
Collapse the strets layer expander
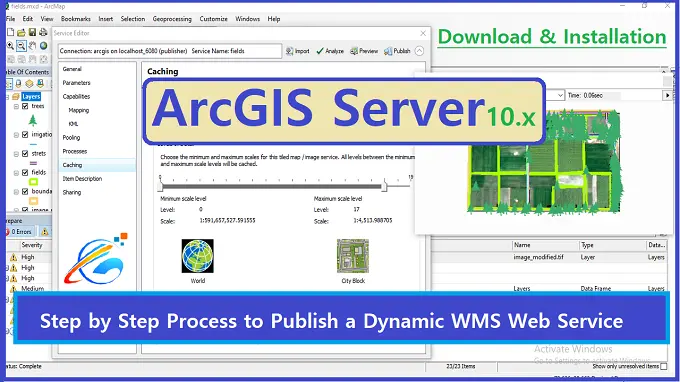click(16, 154)
